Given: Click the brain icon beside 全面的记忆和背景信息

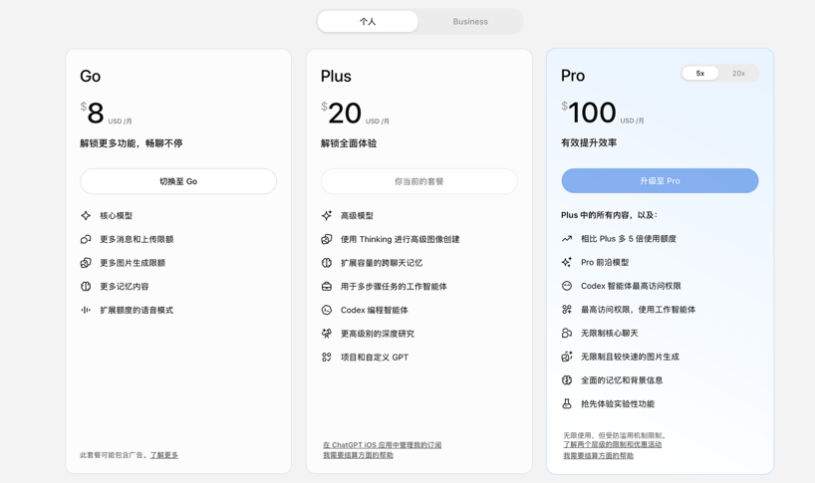Looking at the screenshot, I should [567, 380].
